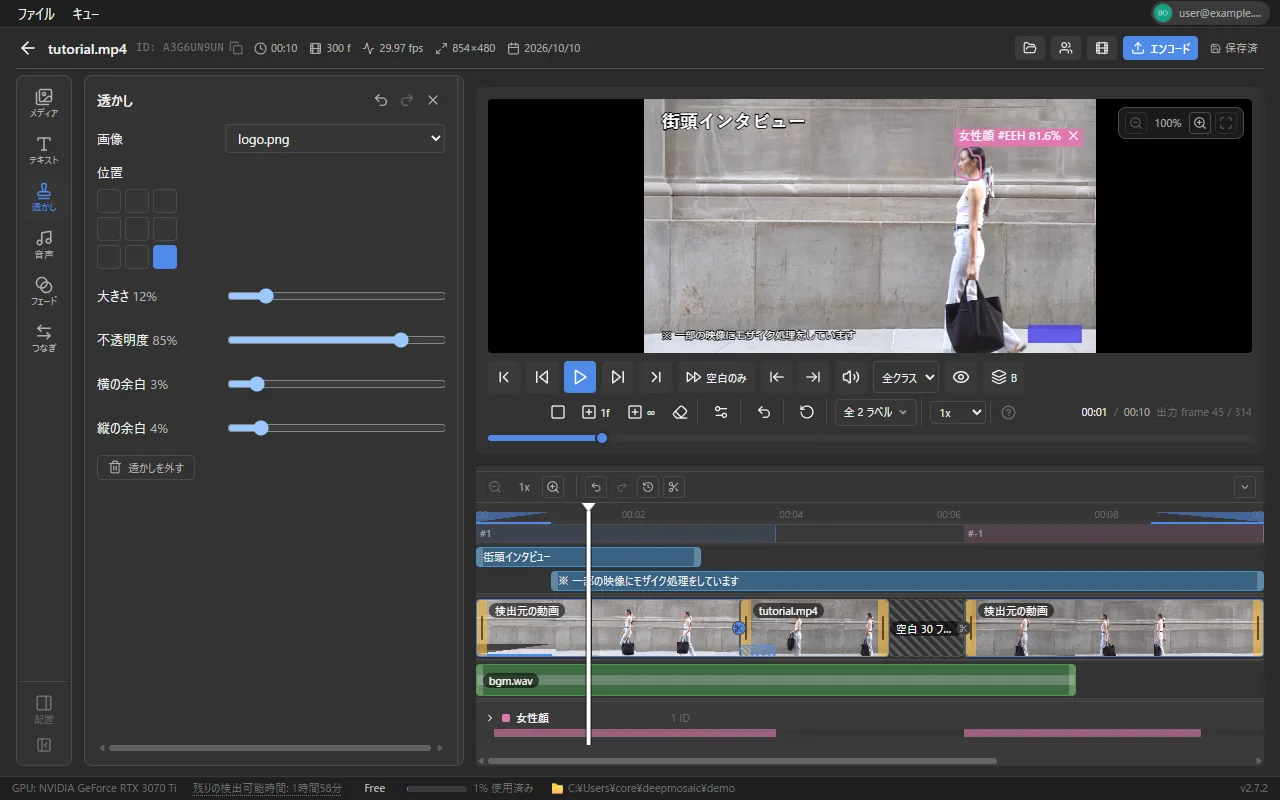
Task: Open the 全 2 ラベル label dropdown
Action: pyautogui.click(x=876, y=412)
